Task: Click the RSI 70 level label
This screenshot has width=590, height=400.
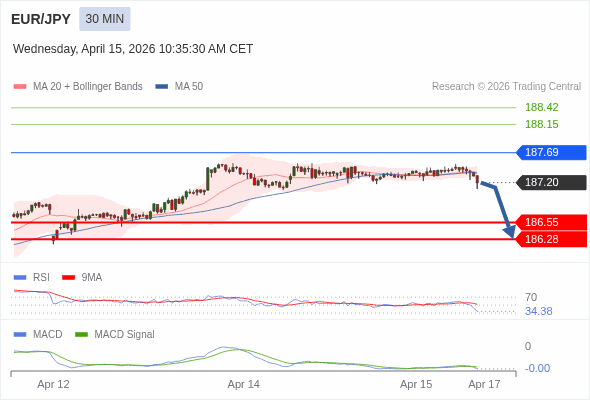Action: coord(531,297)
